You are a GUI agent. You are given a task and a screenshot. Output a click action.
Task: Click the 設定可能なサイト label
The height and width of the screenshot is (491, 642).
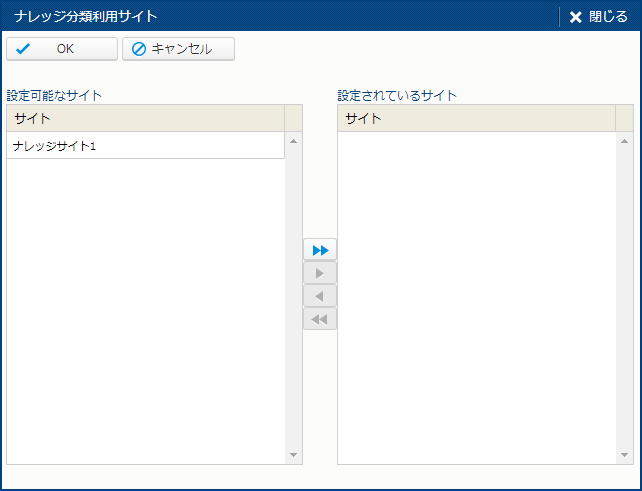(x=54, y=96)
